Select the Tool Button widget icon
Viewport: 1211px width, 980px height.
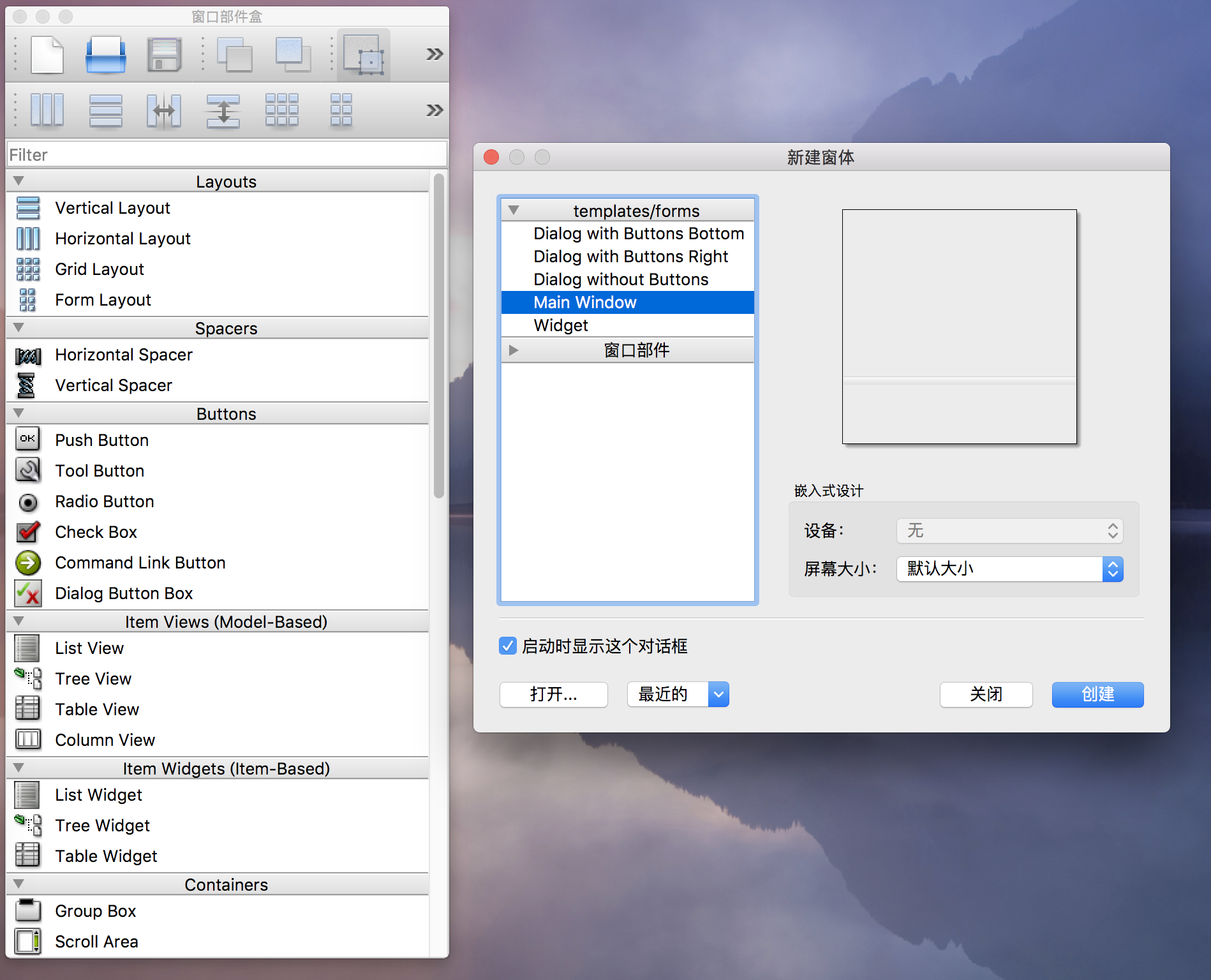point(27,470)
